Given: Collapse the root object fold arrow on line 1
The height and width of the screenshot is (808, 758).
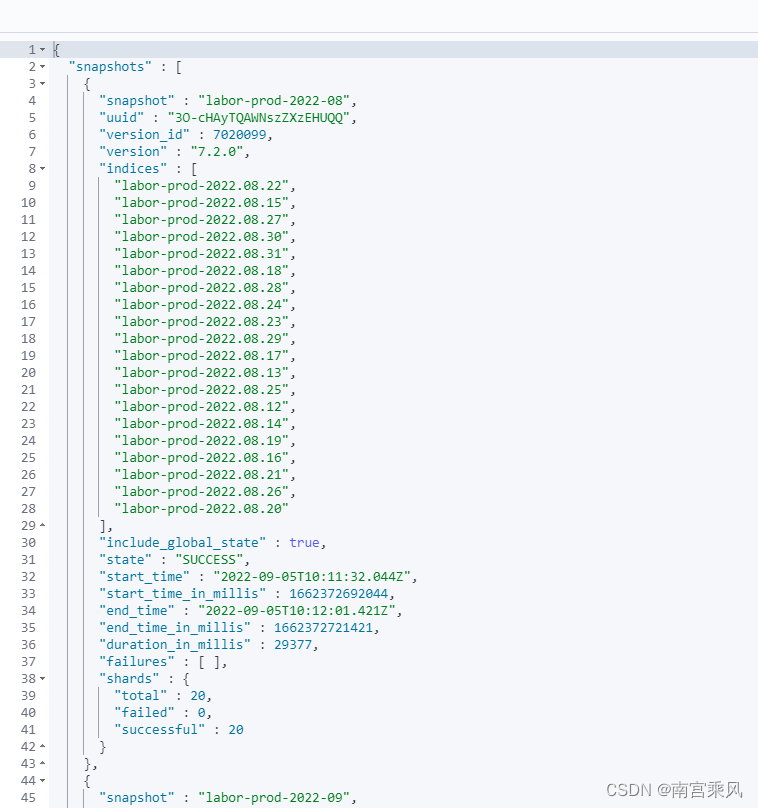Looking at the screenshot, I should click(42, 50).
